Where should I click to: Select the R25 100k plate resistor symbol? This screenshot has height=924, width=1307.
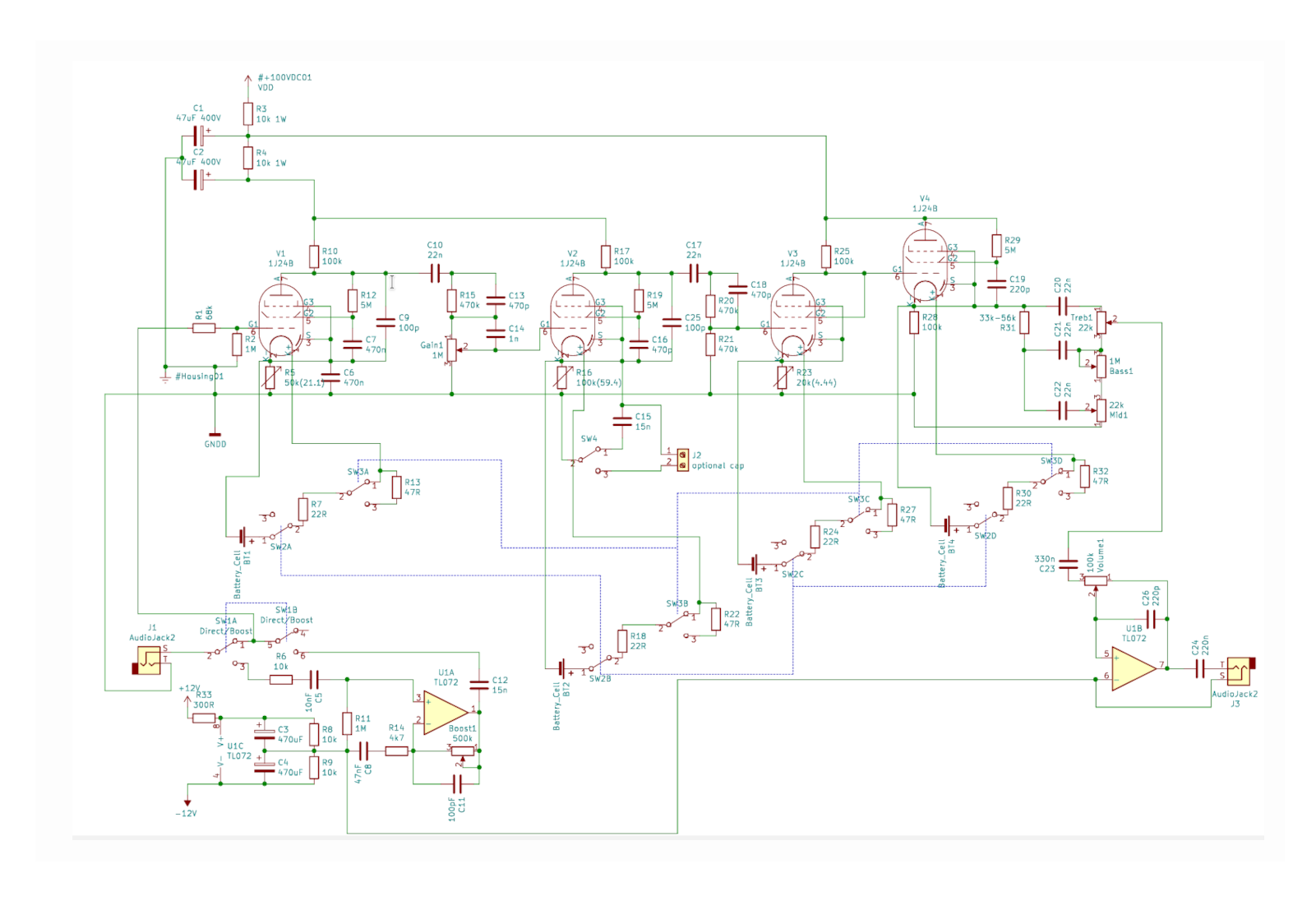pyautogui.click(x=826, y=256)
